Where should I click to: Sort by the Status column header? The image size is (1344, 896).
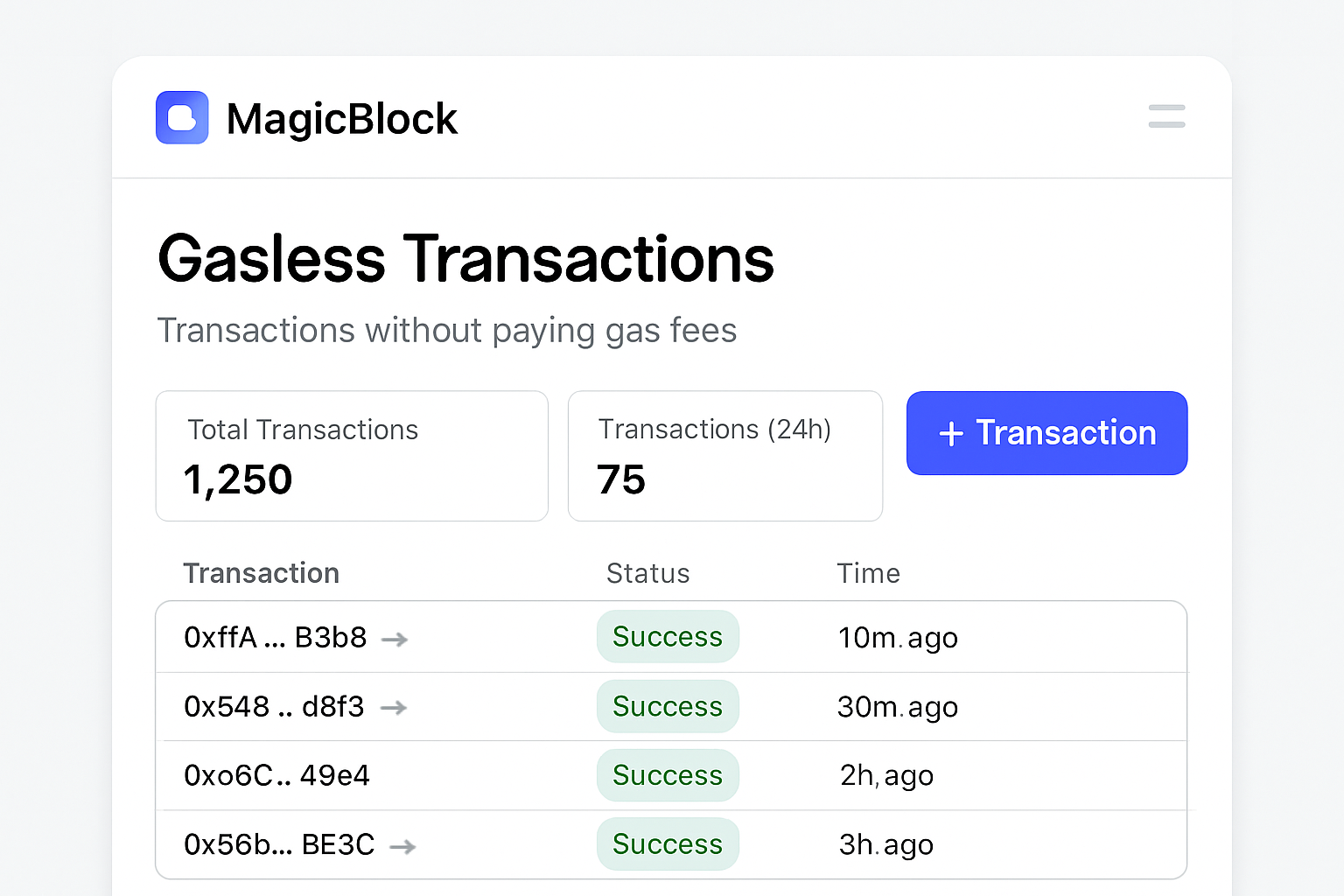tap(647, 573)
